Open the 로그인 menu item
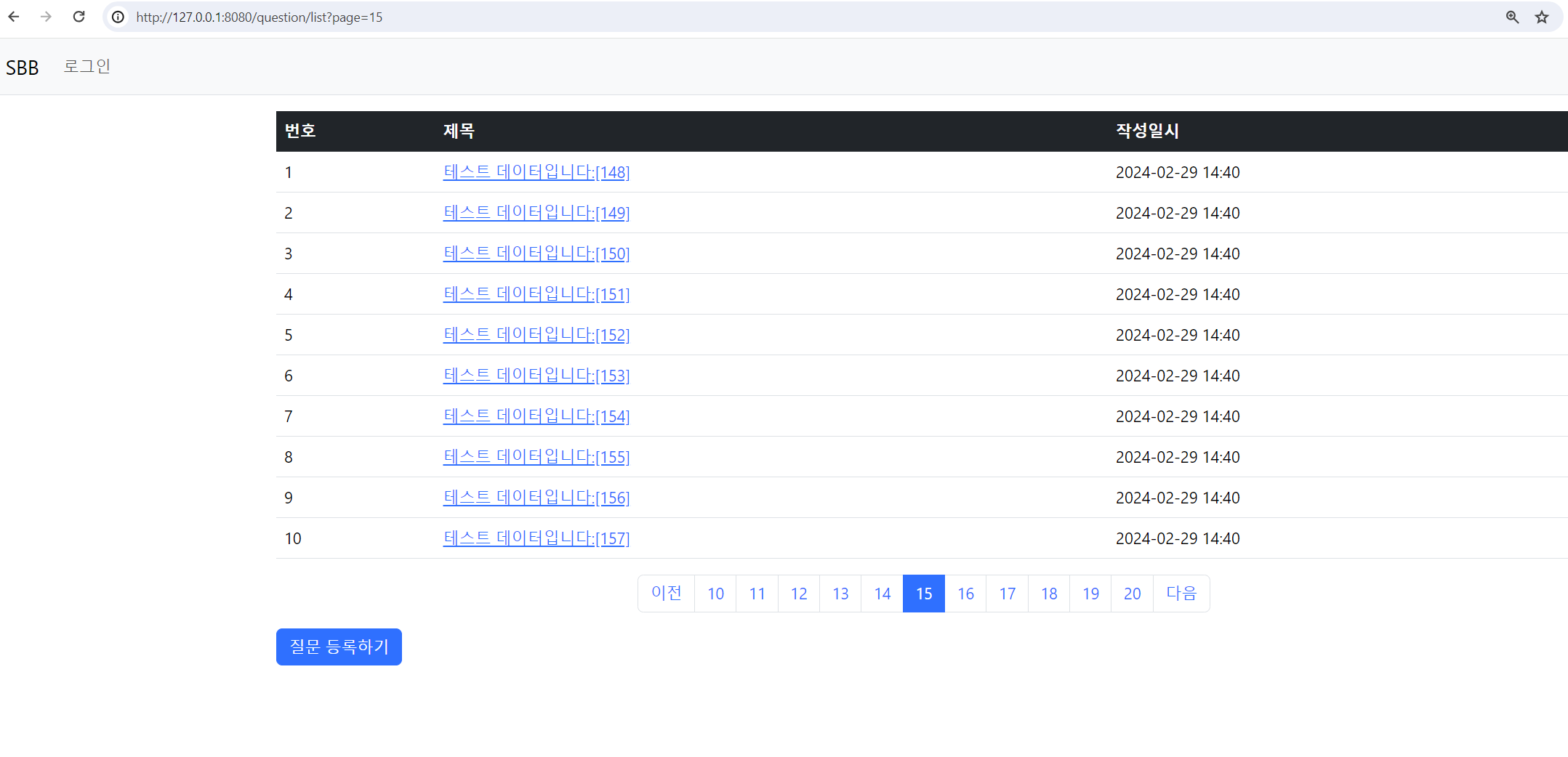 coord(87,66)
